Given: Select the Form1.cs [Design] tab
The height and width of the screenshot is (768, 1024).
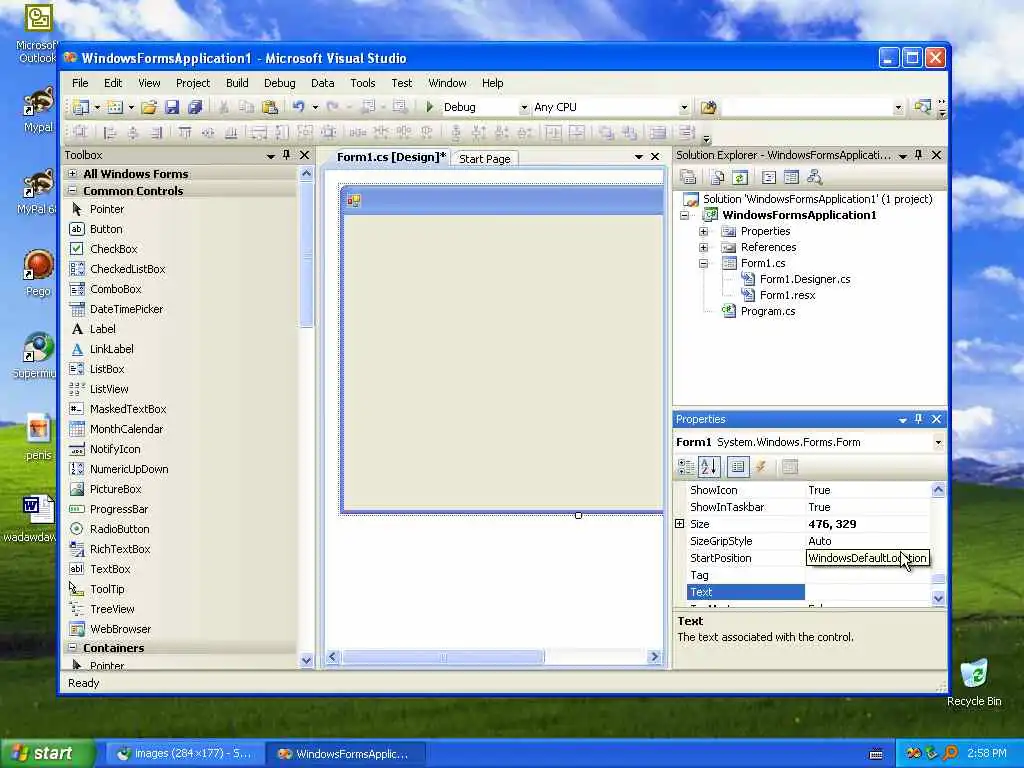Looking at the screenshot, I should click(391, 157).
